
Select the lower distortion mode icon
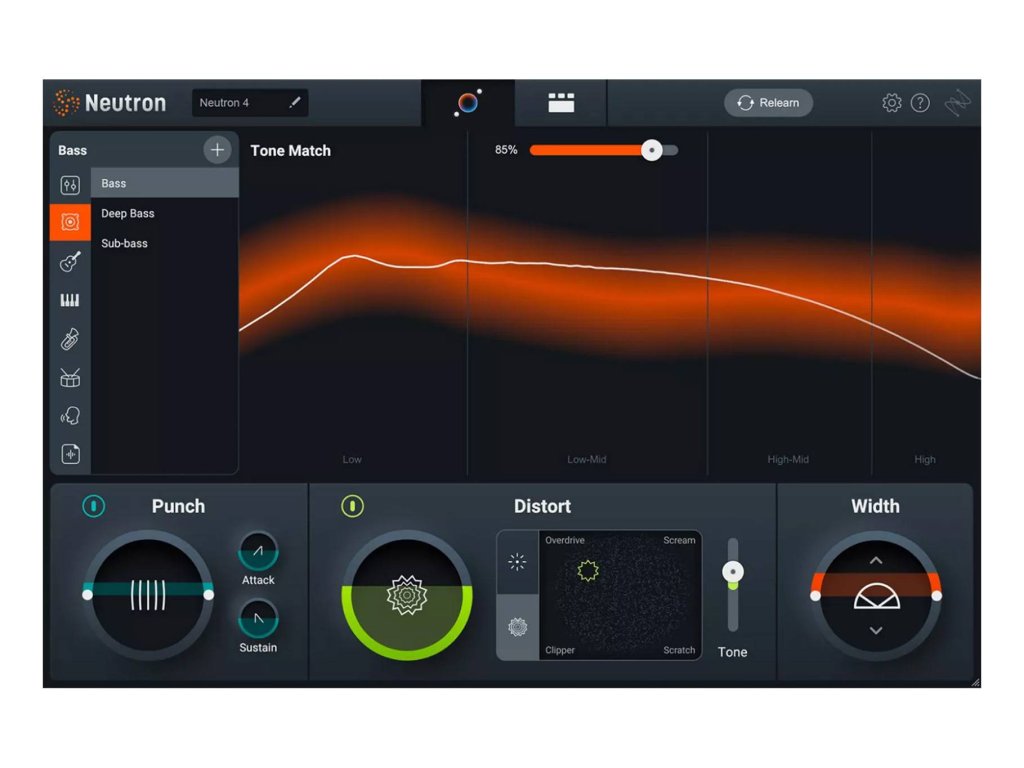pyautogui.click(x=517, y=627)
